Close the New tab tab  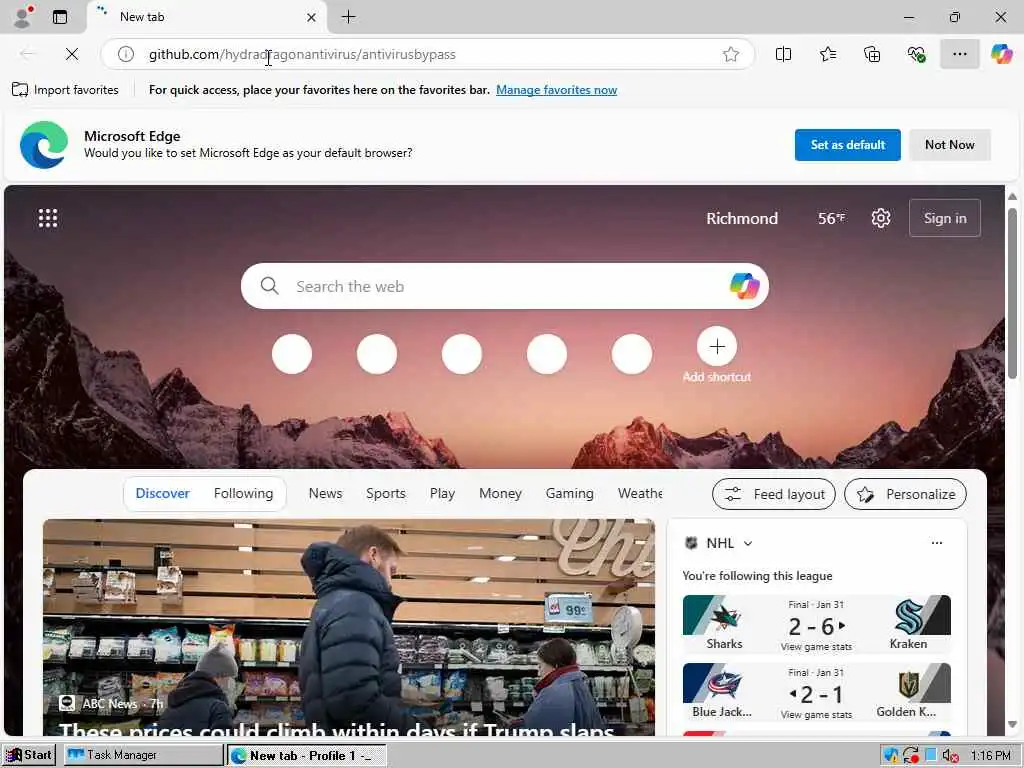pos(312,17)
